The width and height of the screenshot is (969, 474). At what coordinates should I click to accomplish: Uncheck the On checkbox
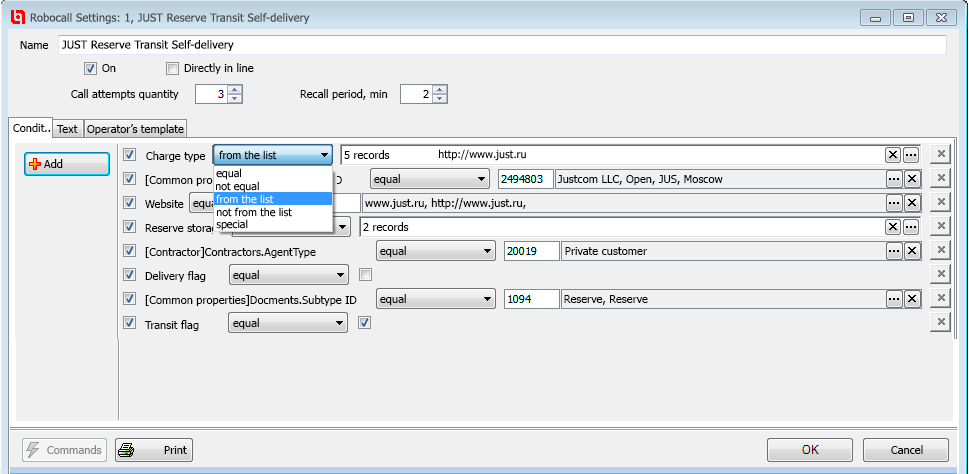pos(90,68)
